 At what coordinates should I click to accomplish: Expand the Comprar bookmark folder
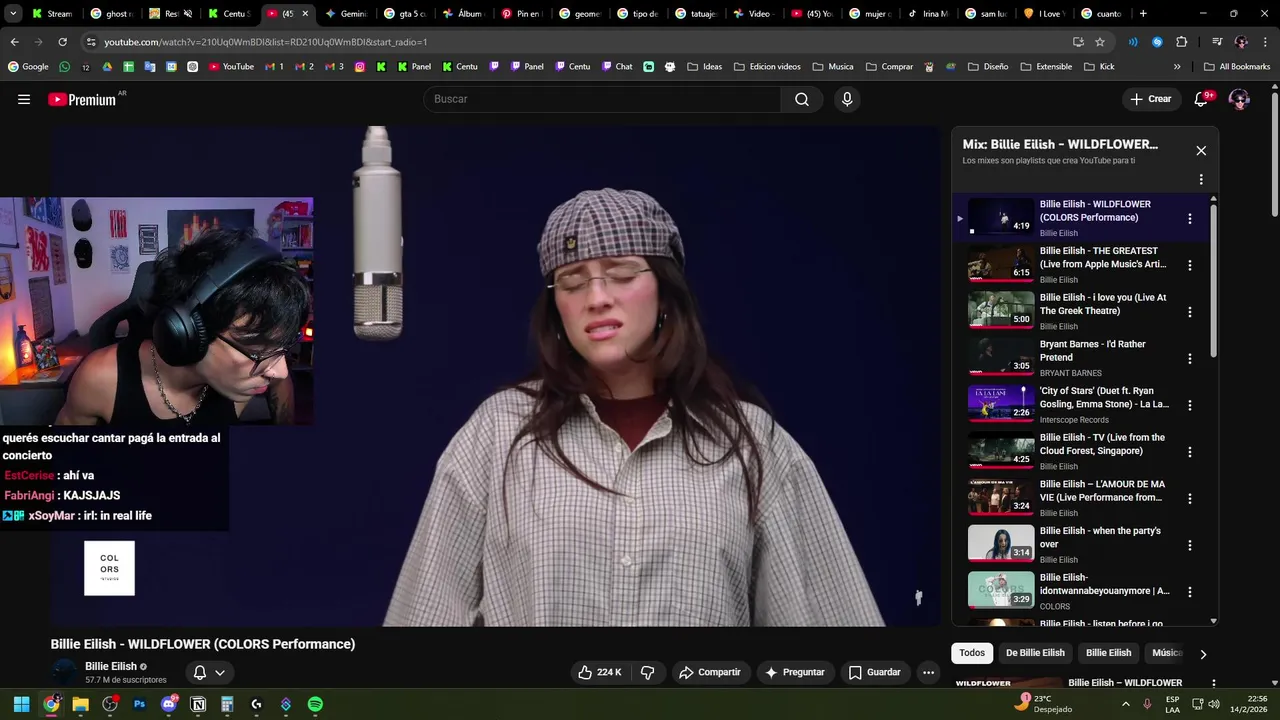[889, 67]
